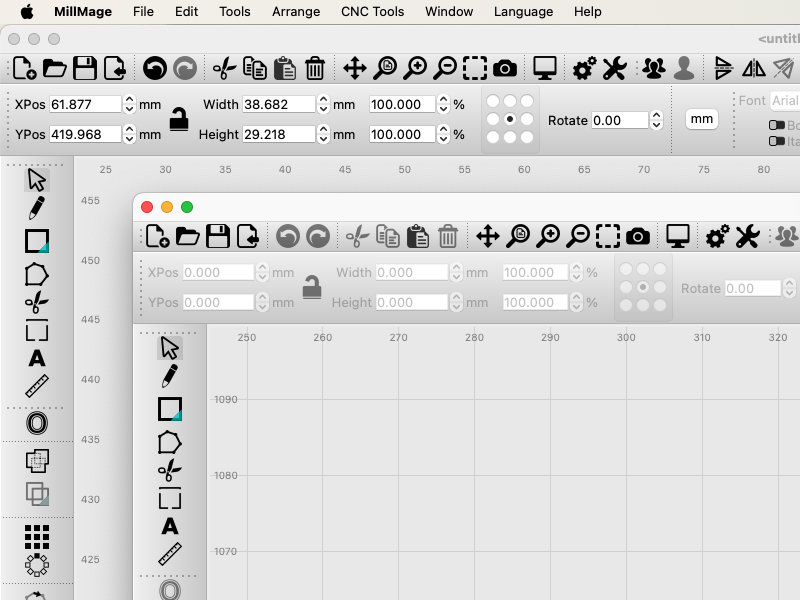Open the Arrange menu
The height and width of the screenshot is (600, 800).
(x=296, y=12)
